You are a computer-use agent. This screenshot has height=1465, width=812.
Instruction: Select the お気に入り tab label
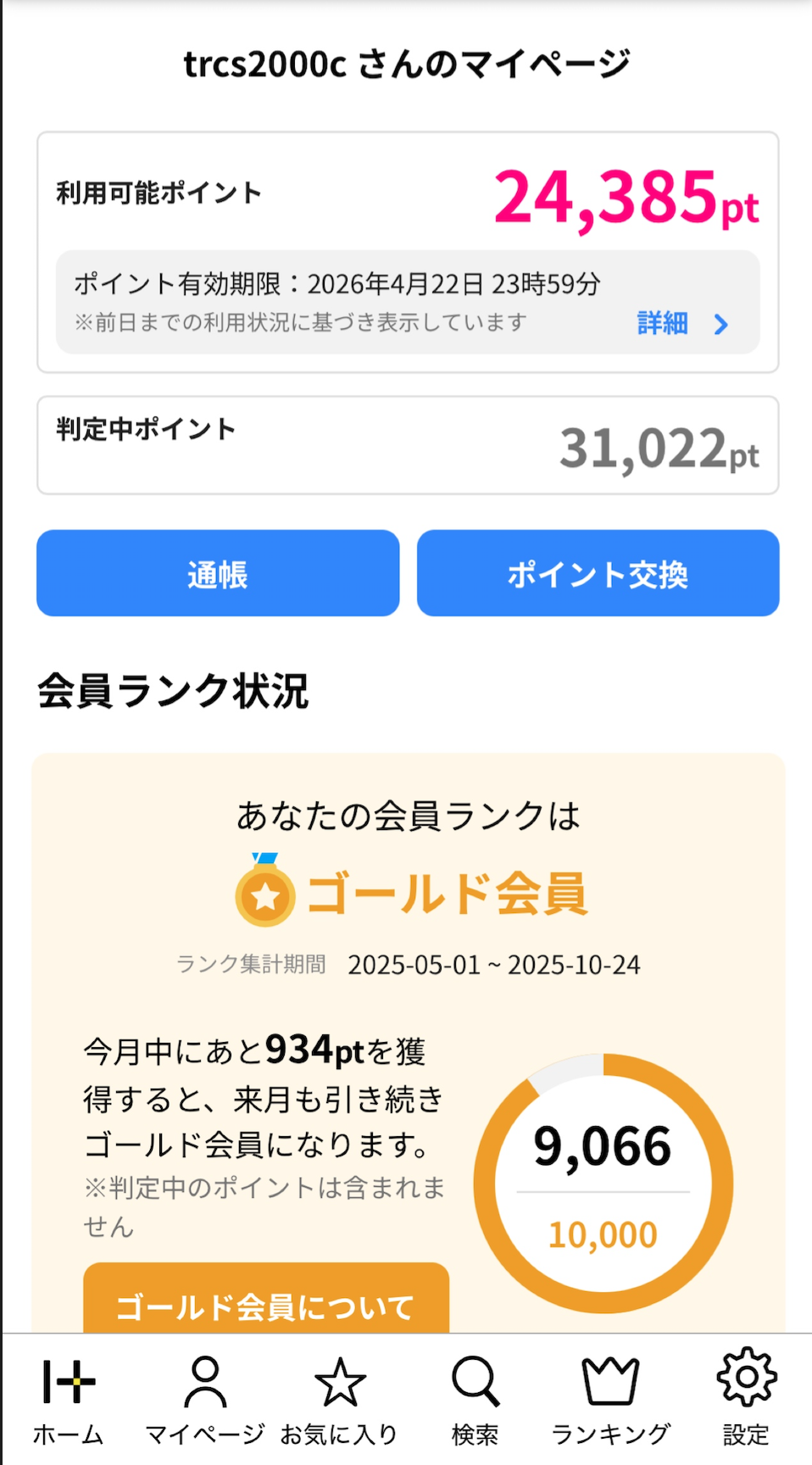point(340,1434)
